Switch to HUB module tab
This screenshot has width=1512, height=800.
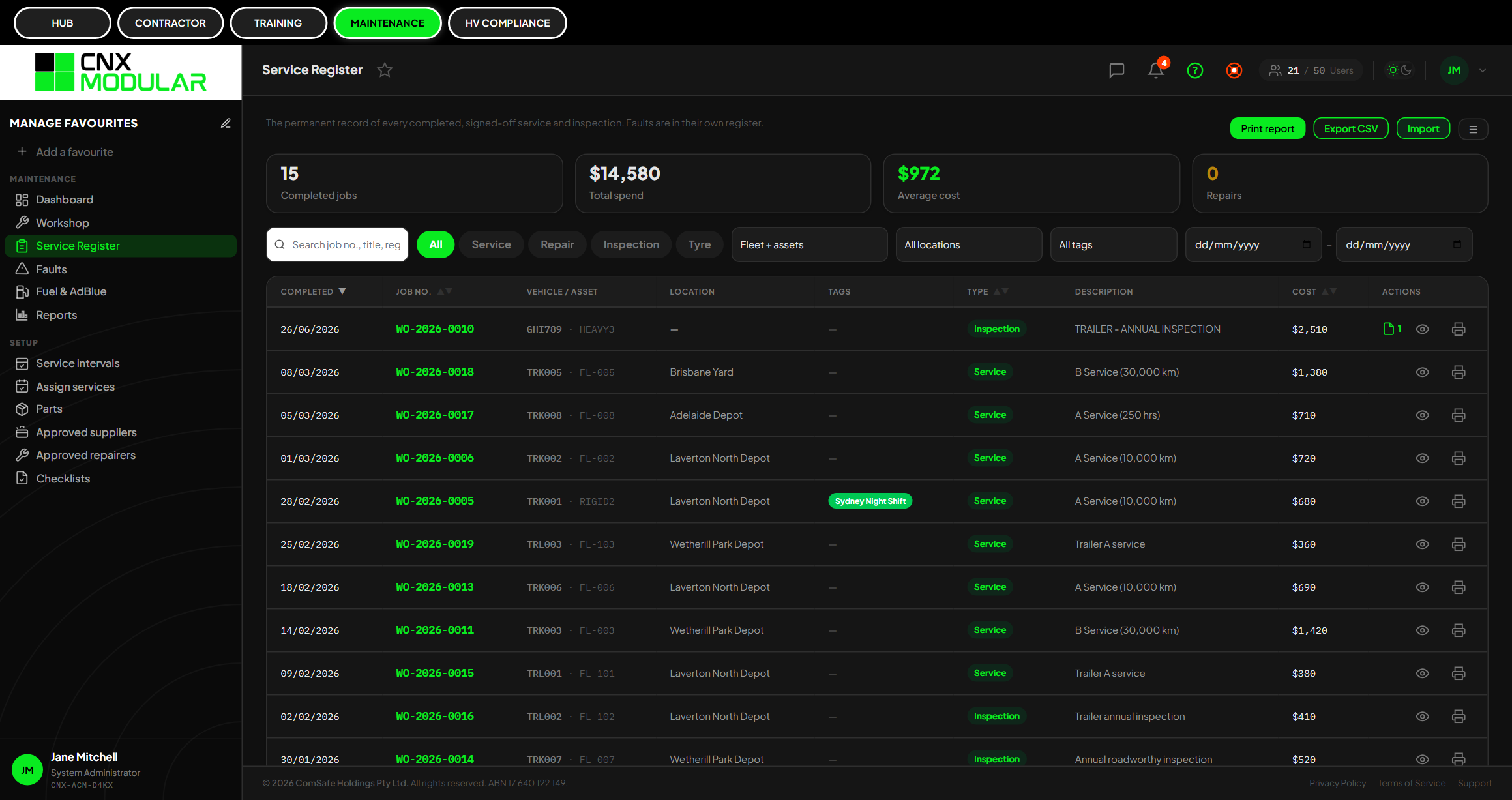[x=63, y=23]
